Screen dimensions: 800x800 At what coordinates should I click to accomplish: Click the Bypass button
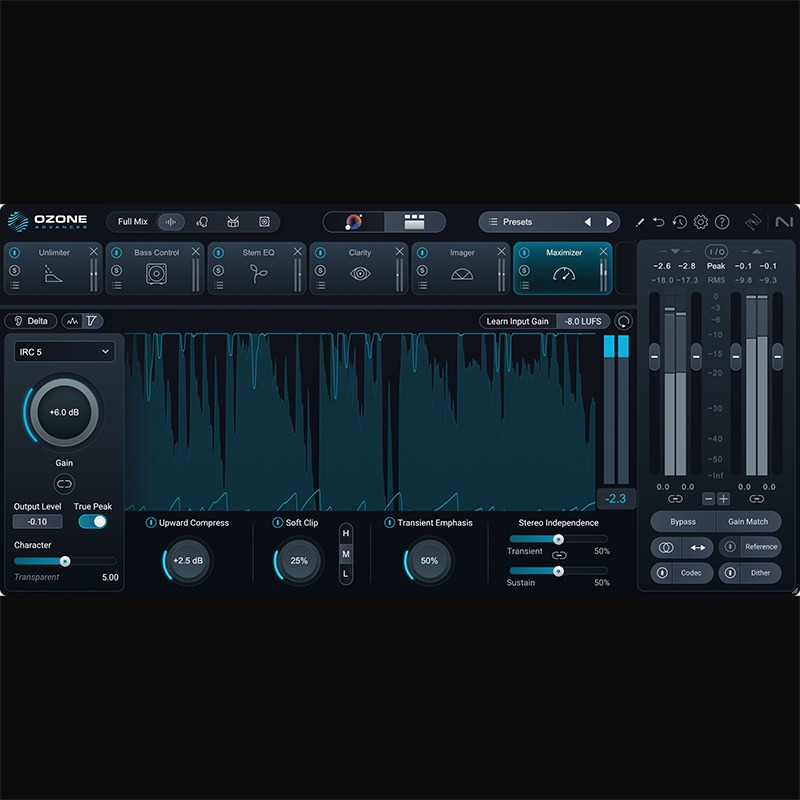coord(683,521)
